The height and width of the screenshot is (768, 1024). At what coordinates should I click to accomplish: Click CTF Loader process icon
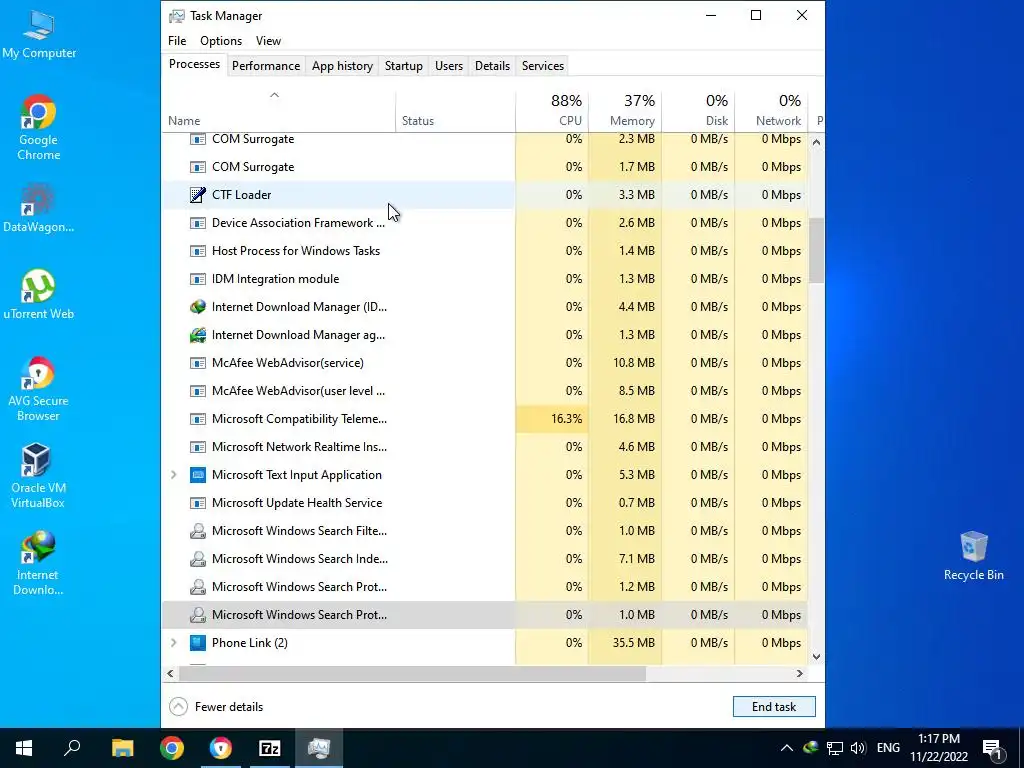tap(197, 195)
